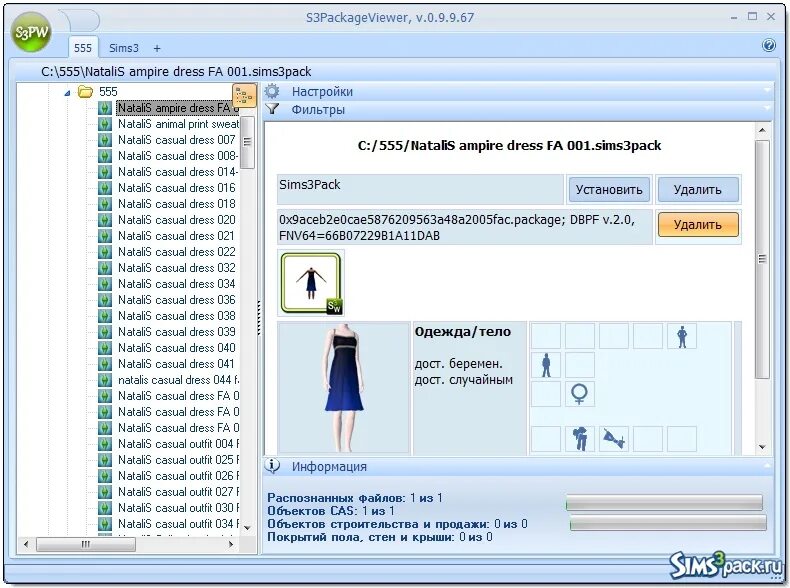Click tree horizontal scrollbar right arrow
The height and width of the screenshot is (588, 790).
pyautogui.click(x=231, y=544)
